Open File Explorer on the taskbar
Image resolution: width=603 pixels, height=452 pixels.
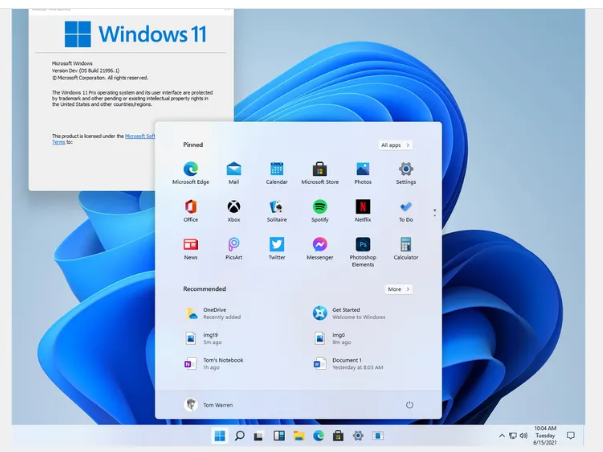tap(299, 436)
